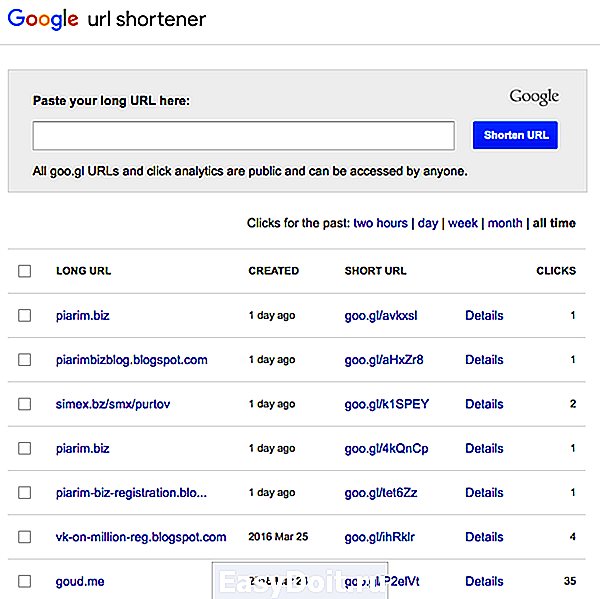This screenshot has width=600, height=599.
Task: Open the simex.bz/smx/purtov long URL
Action: (113, 404)
